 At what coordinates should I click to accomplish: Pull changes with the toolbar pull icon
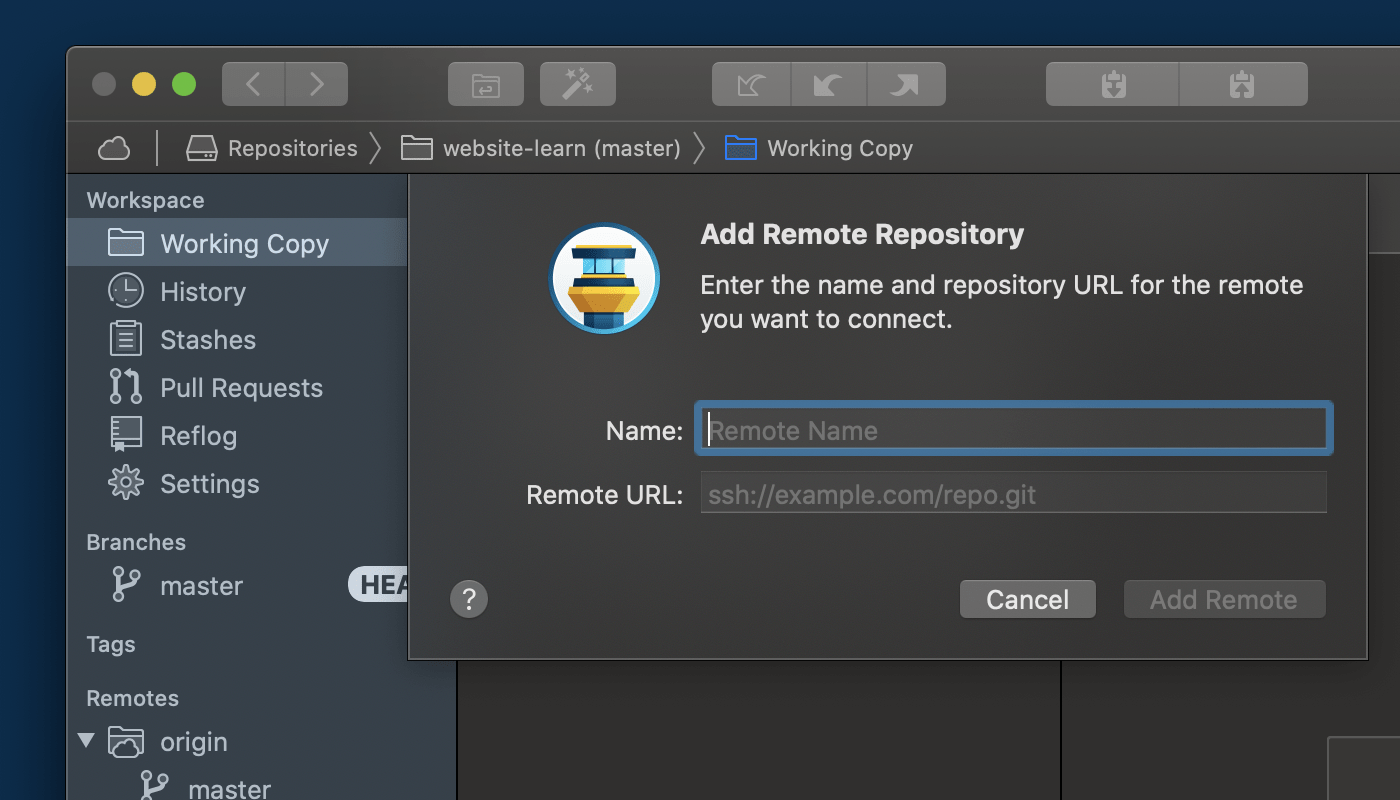coord(829,84)
